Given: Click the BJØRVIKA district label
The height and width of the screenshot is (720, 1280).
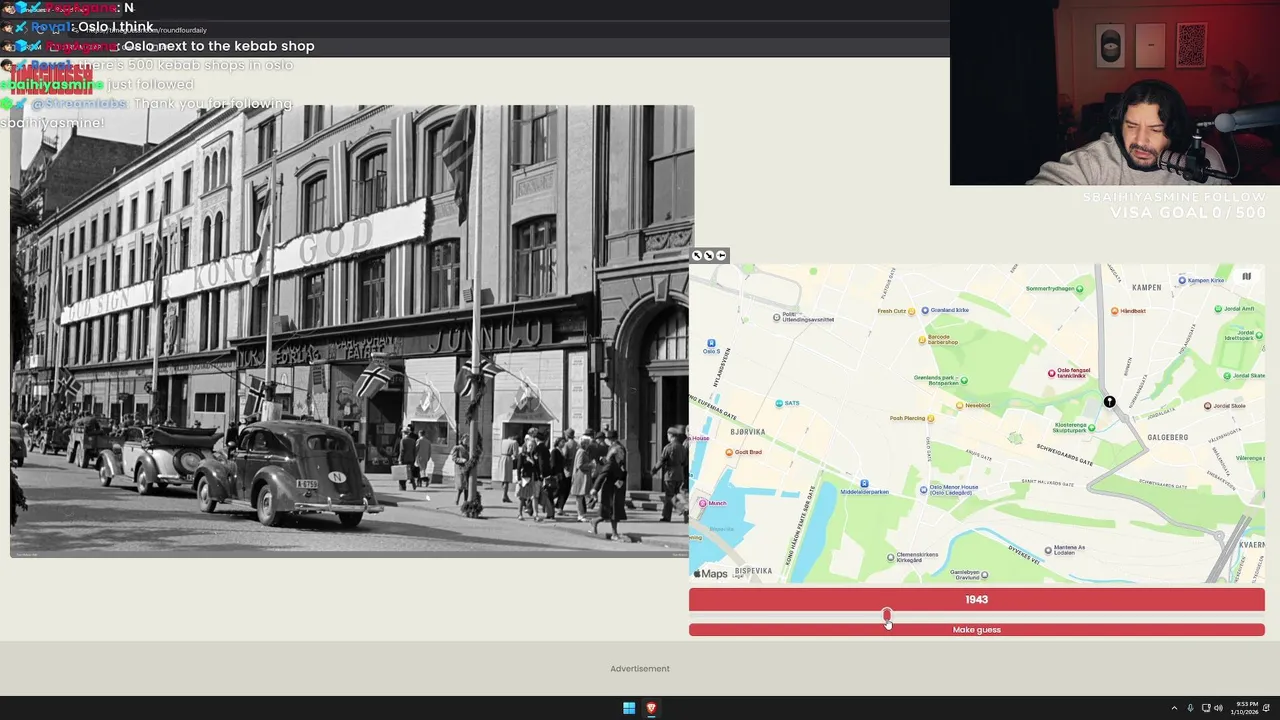Looking at the screenshot, I should [747, 432].
